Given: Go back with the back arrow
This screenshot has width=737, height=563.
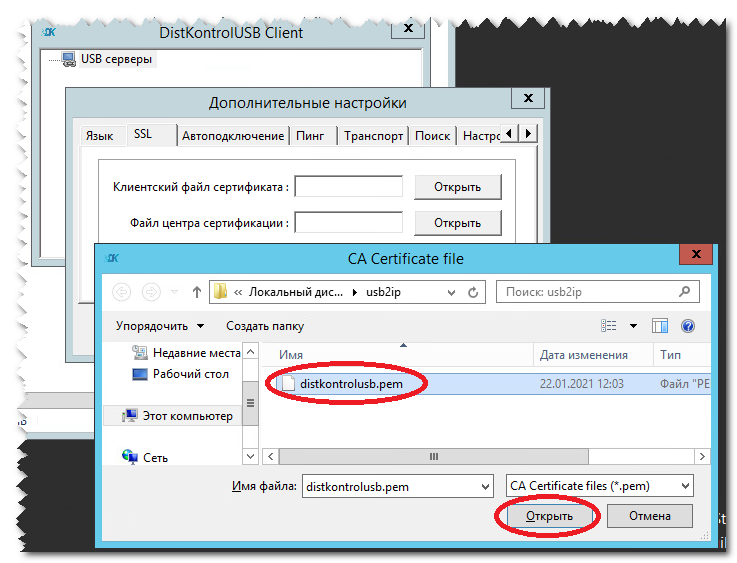Looking at the screenshot, I should pyautogui.click(x=121, y=292).
